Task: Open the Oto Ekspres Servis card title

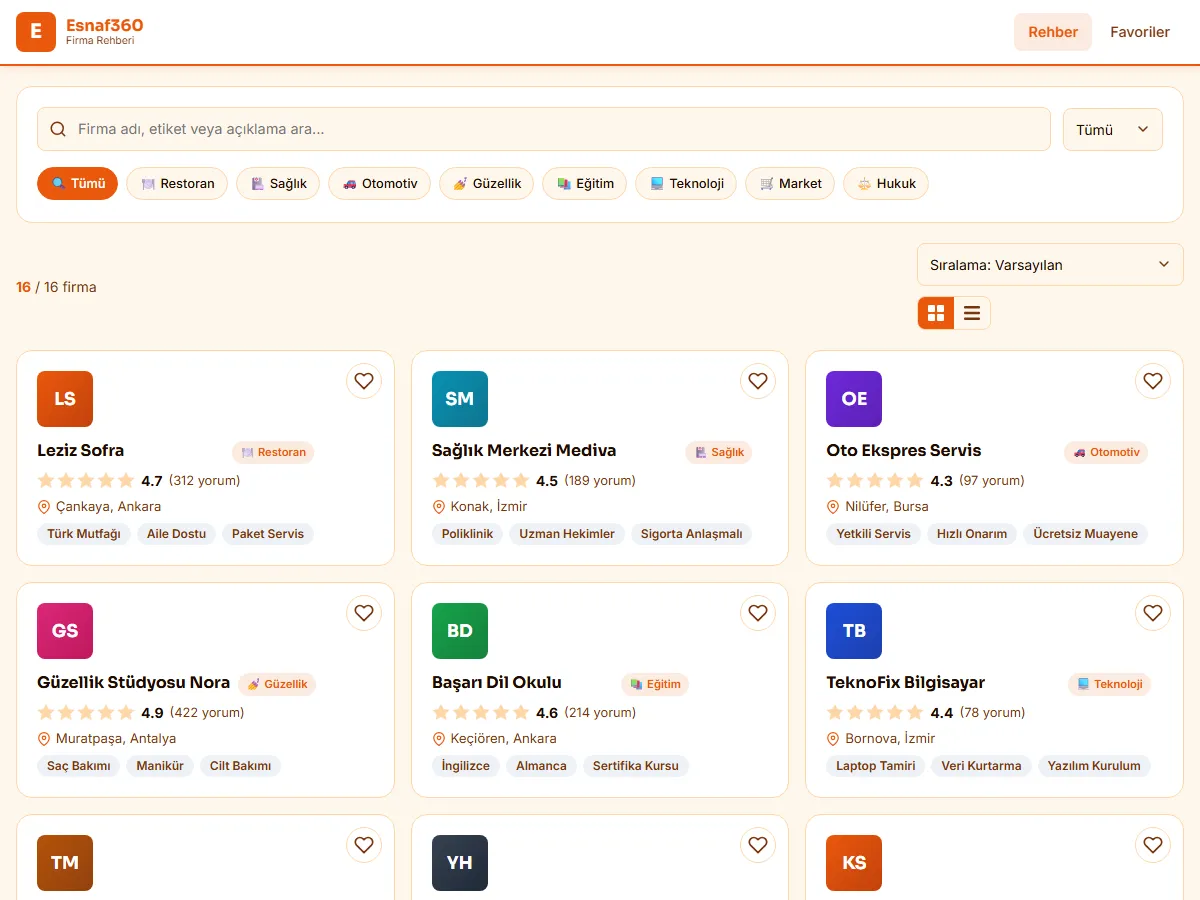Action: click(904, 450)
